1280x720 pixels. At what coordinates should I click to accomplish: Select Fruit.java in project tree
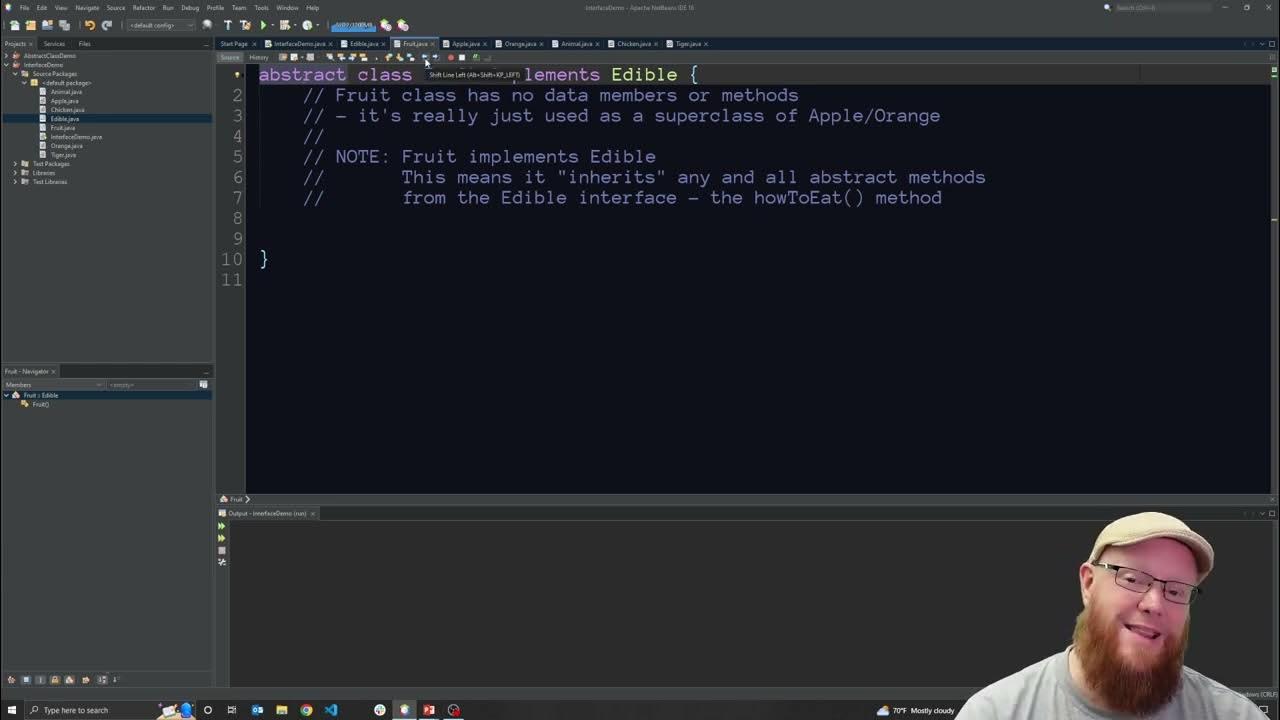click(x=62, y=128)
